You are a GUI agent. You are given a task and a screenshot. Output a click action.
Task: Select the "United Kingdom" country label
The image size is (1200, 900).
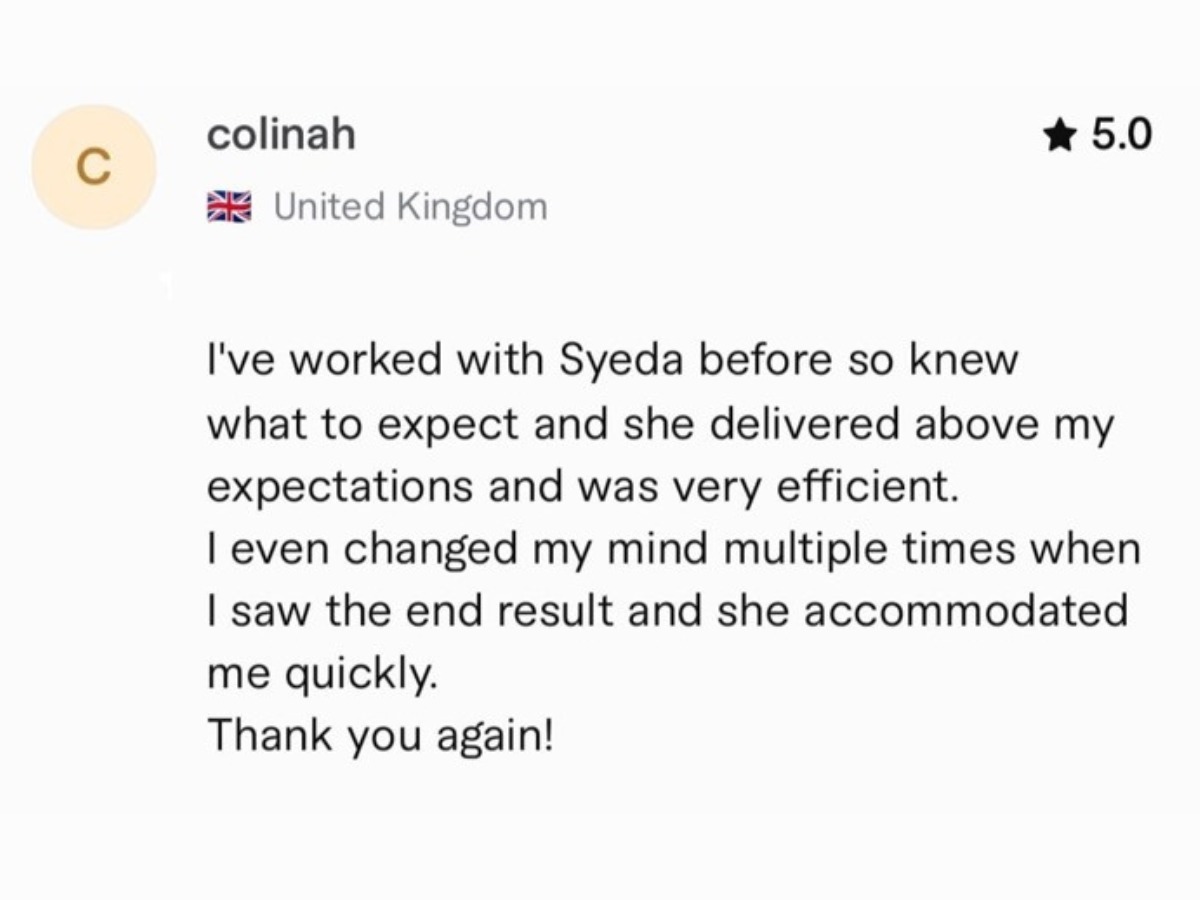click(410, 207)
